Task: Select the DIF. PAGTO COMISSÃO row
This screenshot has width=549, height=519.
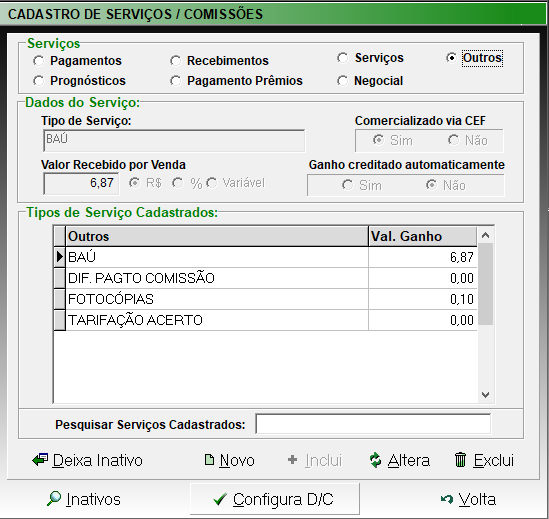Action: (265, 278)
